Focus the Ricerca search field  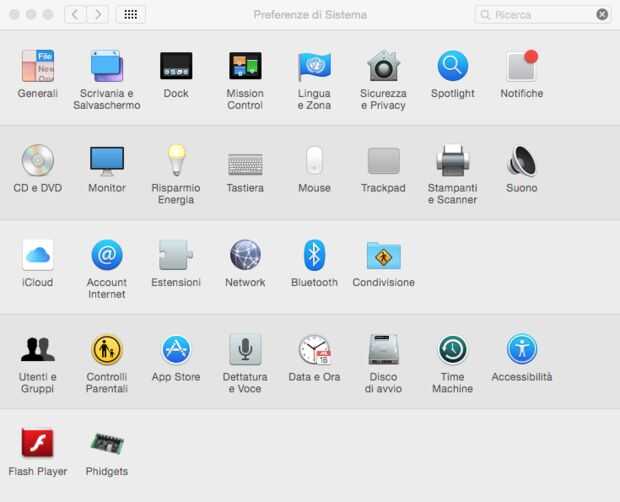click(x=542, y=15)
